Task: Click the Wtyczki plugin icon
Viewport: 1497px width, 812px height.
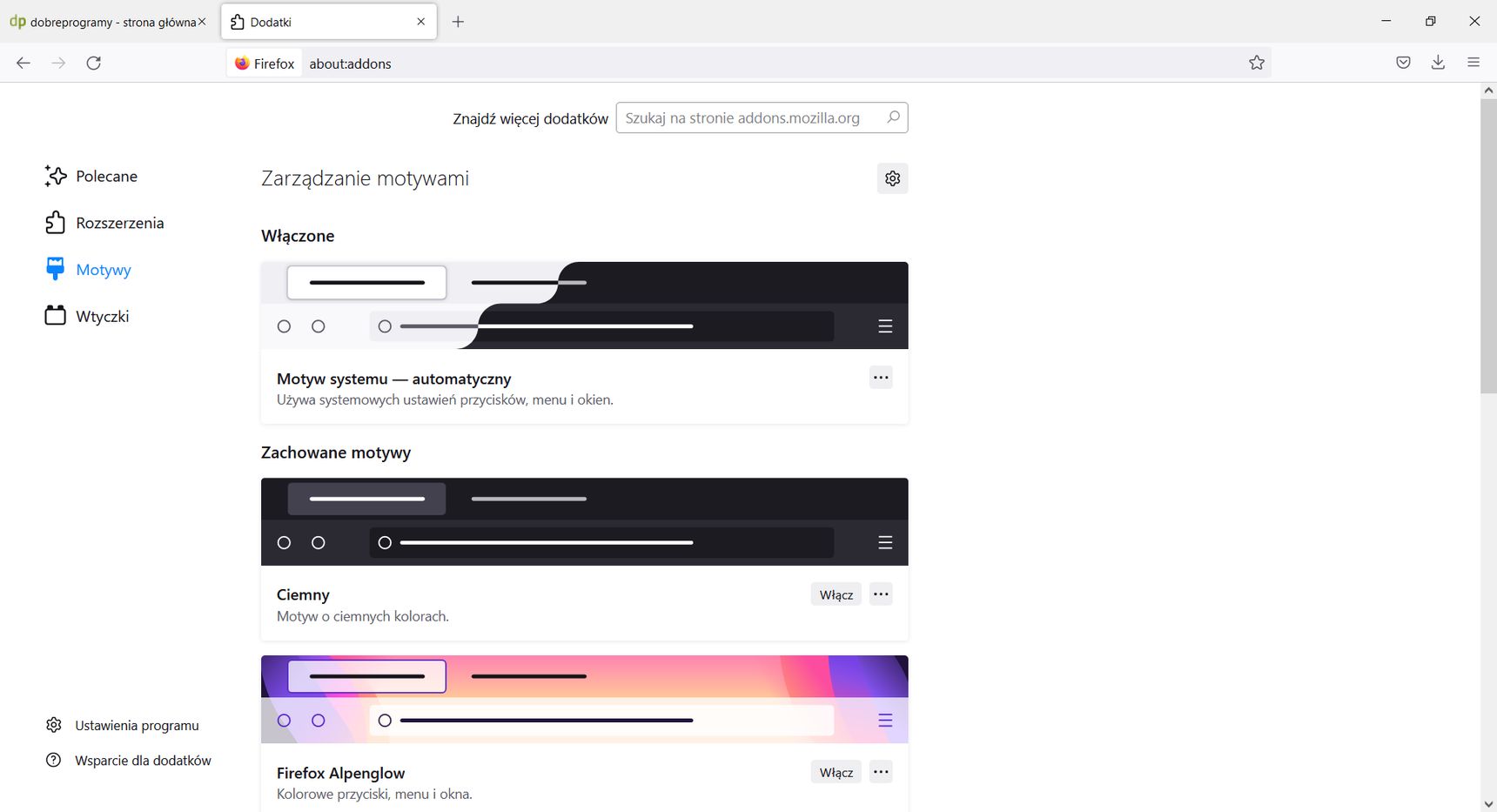Action: (x=55, y=315)
